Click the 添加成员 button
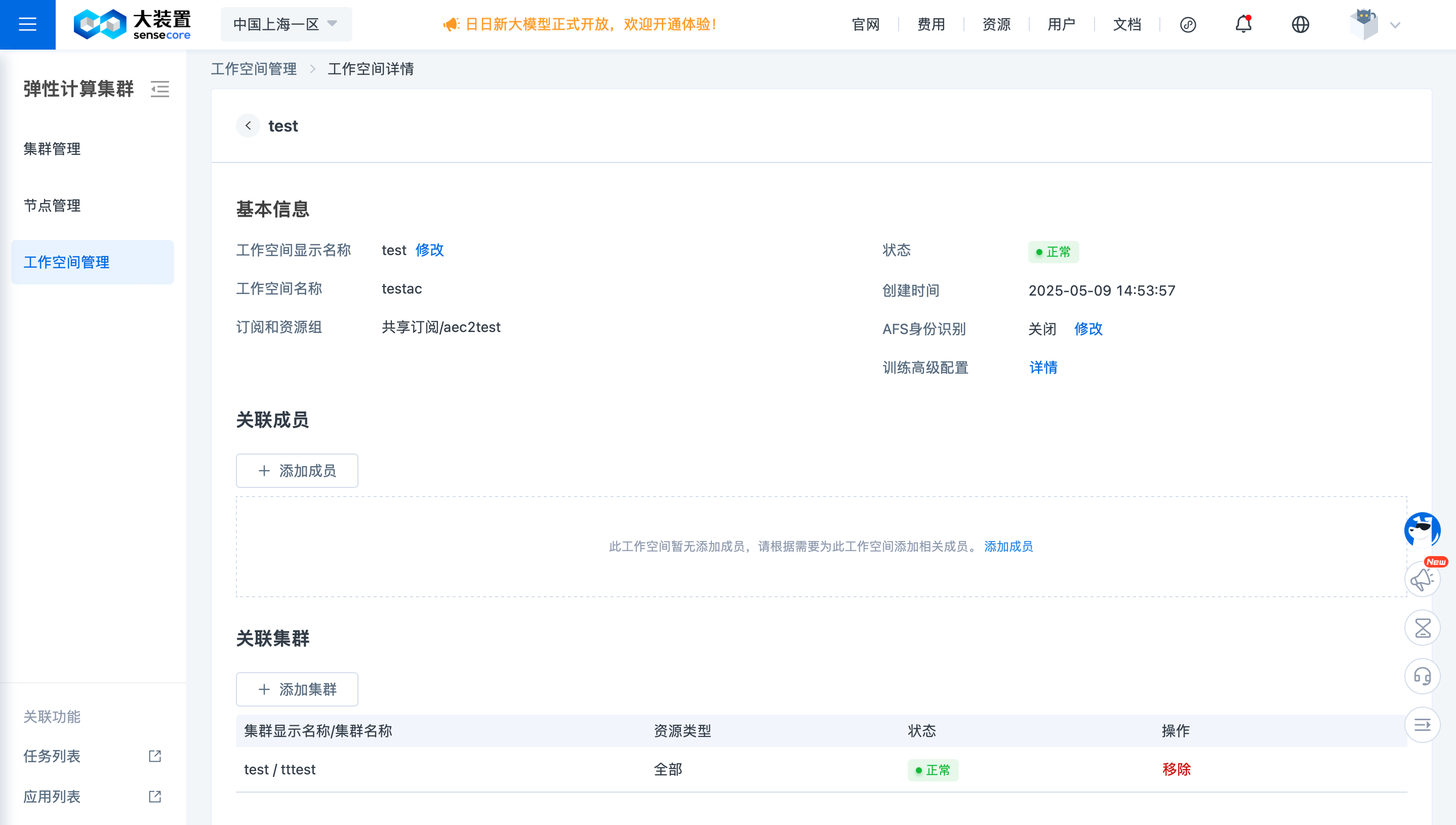The width and height of the screenshot is (1456, 825). pos(297,470)
